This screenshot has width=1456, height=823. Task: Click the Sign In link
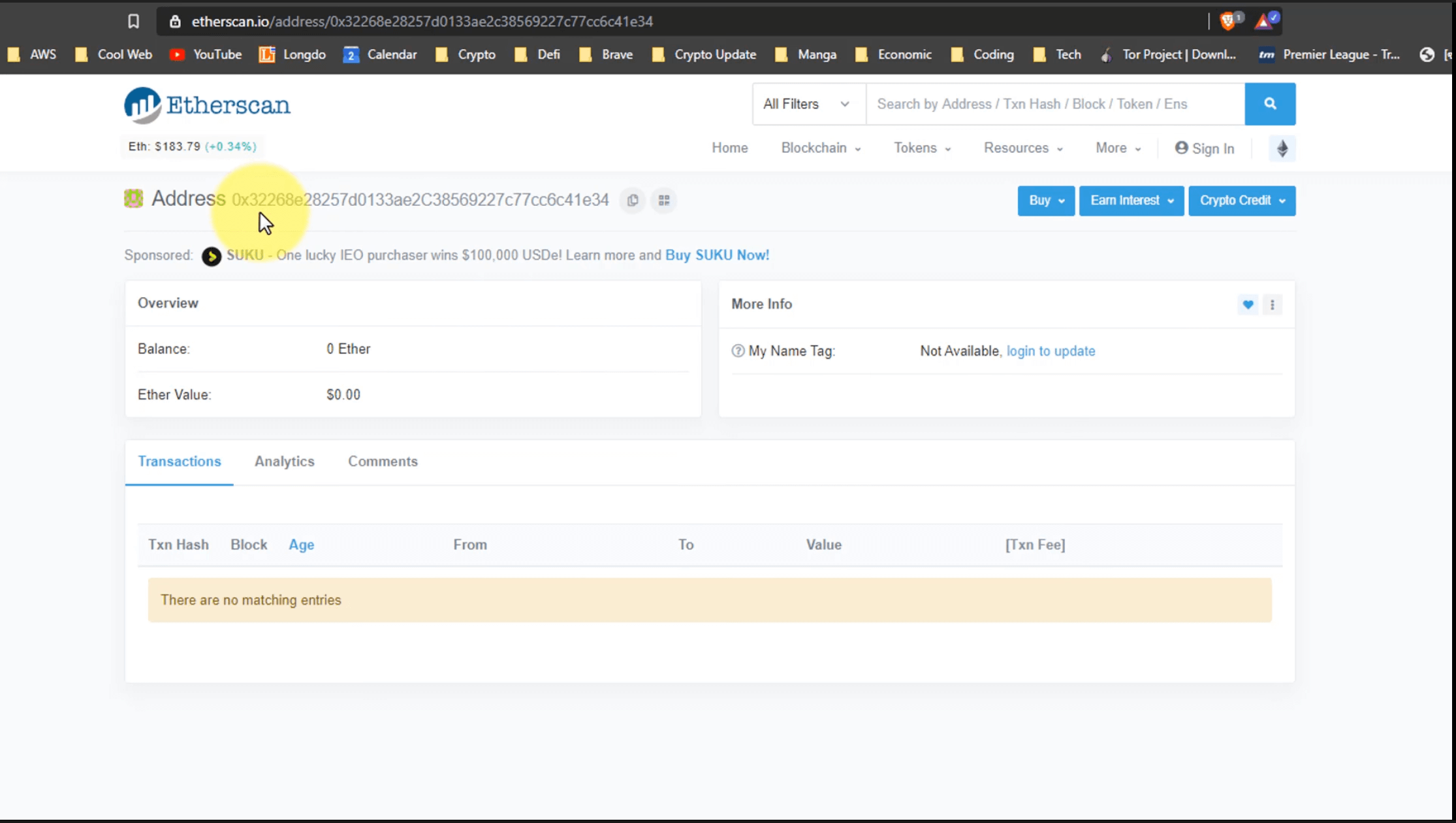point(1205,148)
